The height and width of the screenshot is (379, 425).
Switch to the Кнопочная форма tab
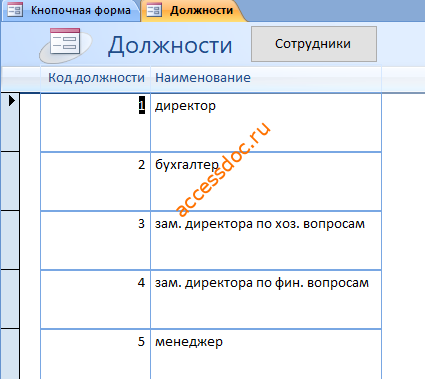70,11
